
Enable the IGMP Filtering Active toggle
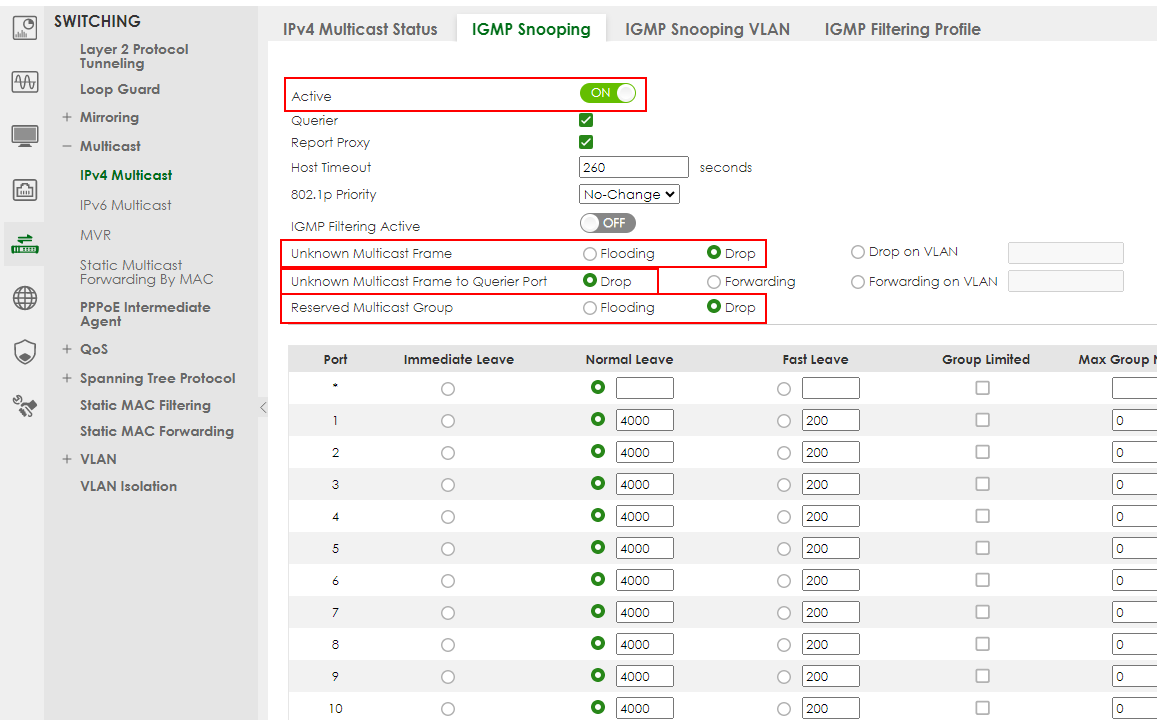607,223
